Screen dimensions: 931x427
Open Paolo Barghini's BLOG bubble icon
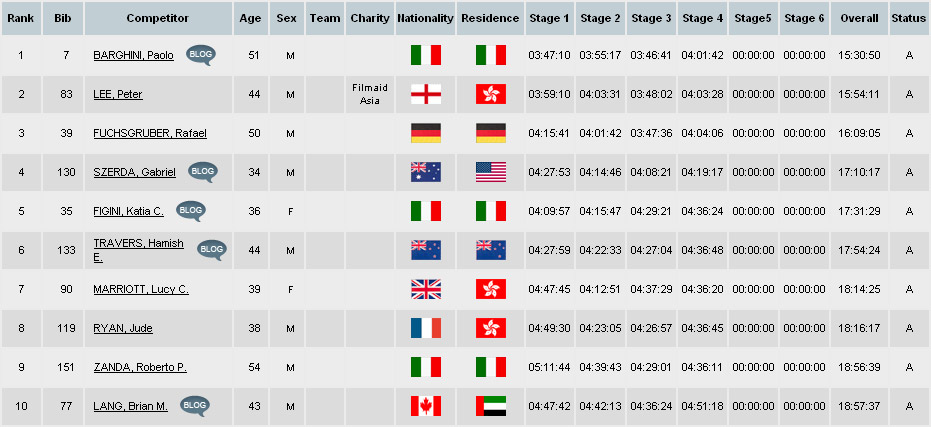[x=201, y=55]
